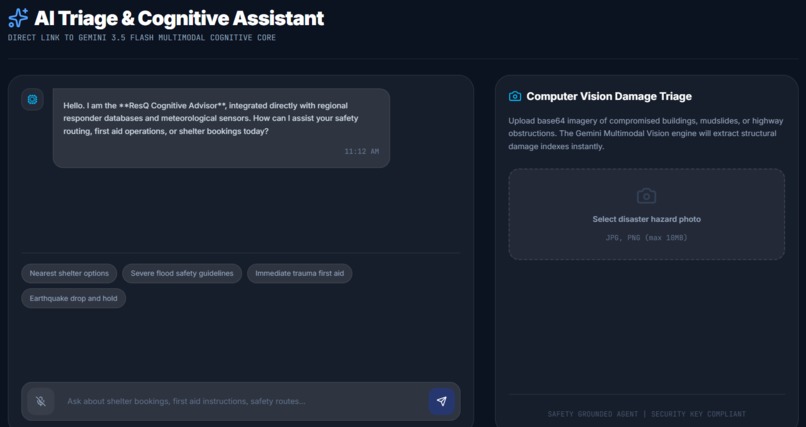Click the JPG, PNG (max 10MB) hint
Screen dimensions: 806x427
click(x=646, y=238)
